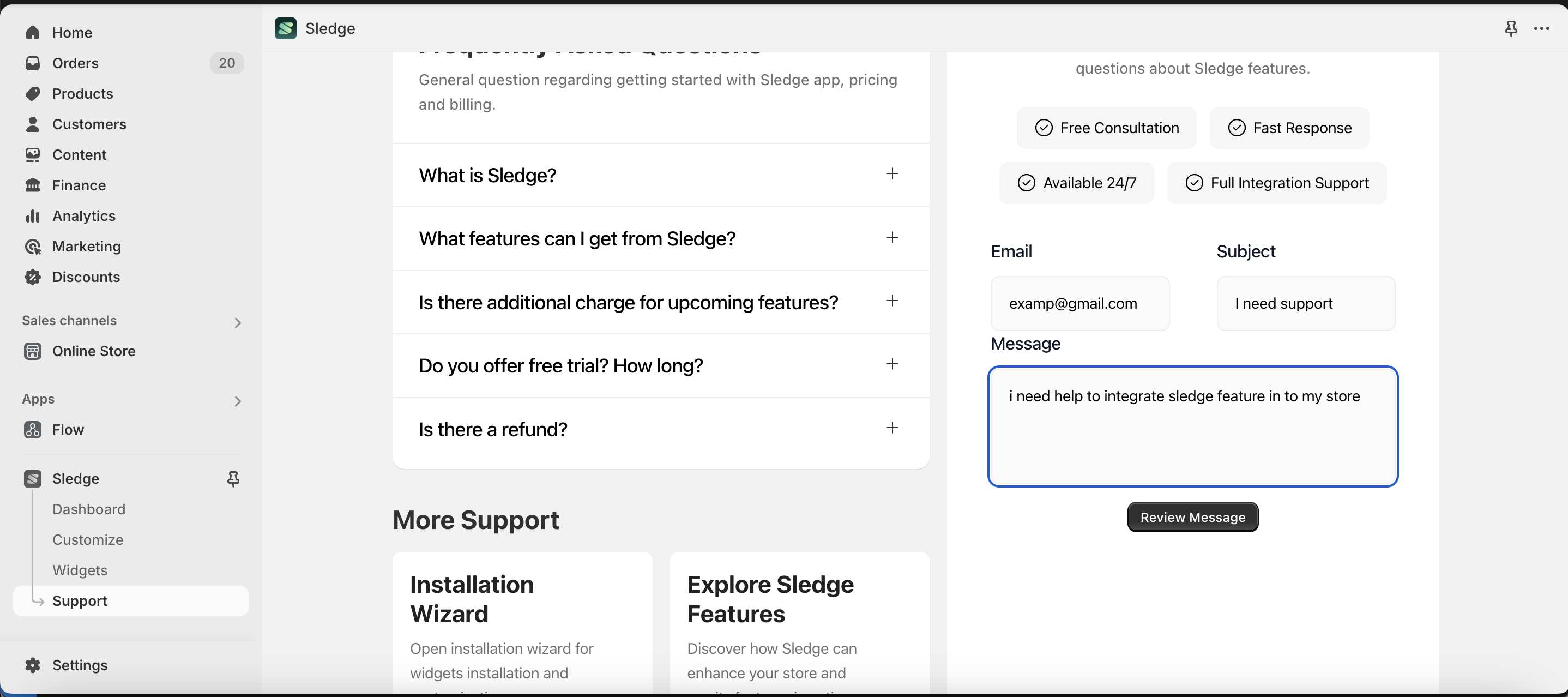Click the Free Consultation check badge

coord(1106,128)
